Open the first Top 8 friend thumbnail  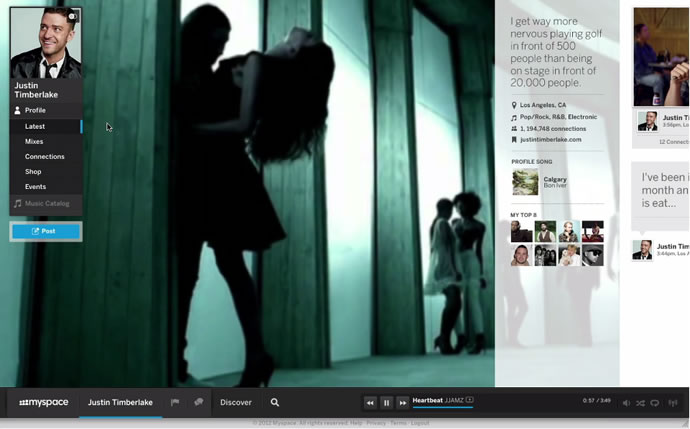(521, 231)
